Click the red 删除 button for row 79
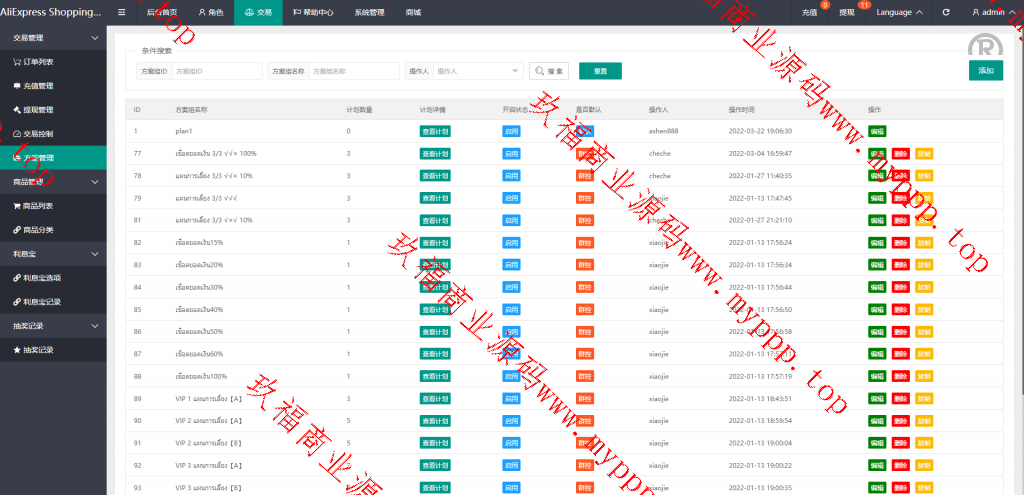1024x495 pixels. pyautogui.click(x=900, y=198)
